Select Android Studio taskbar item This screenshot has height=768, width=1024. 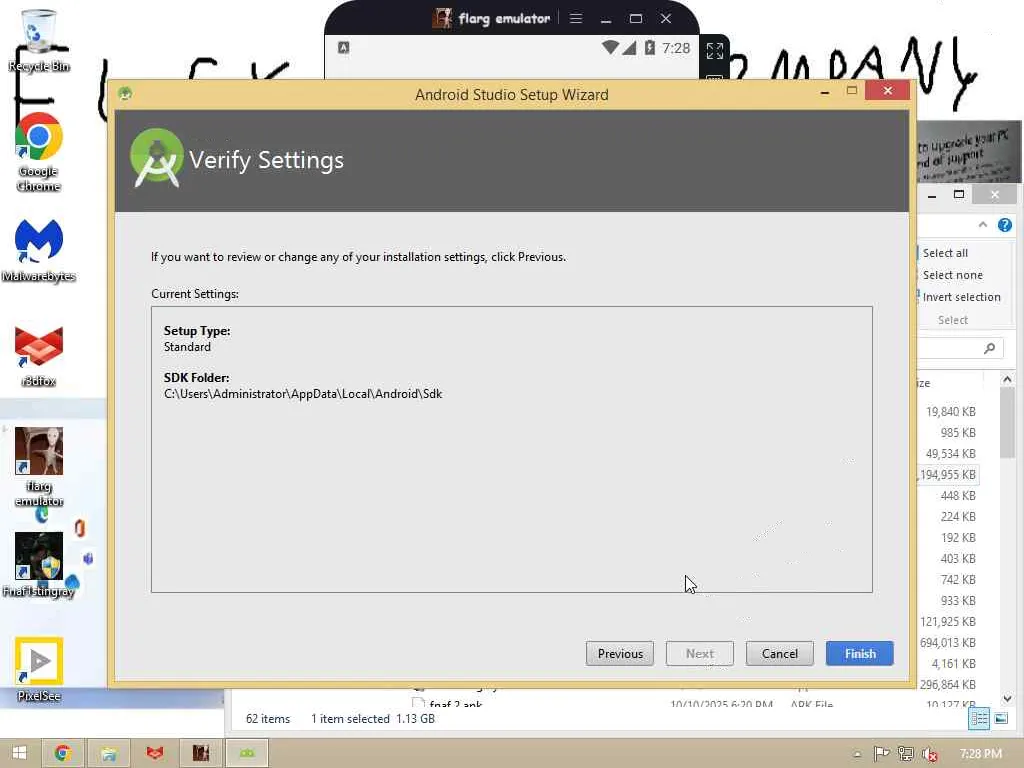coord(247,753)
